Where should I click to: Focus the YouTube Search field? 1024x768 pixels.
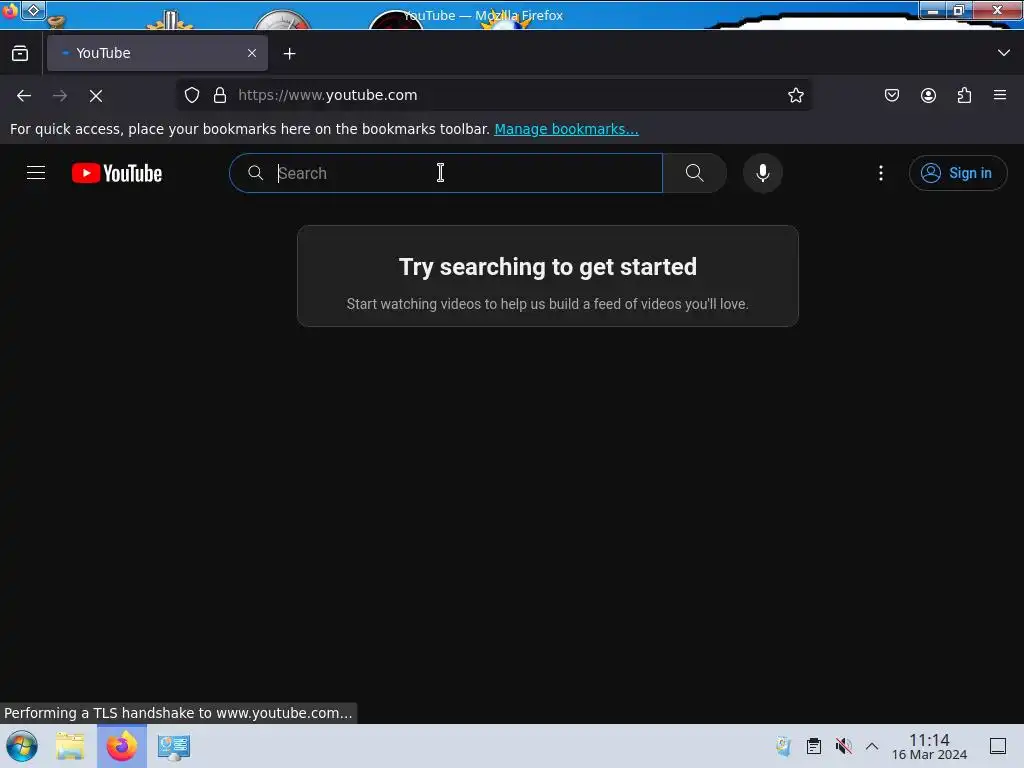[x=446, y=173]
